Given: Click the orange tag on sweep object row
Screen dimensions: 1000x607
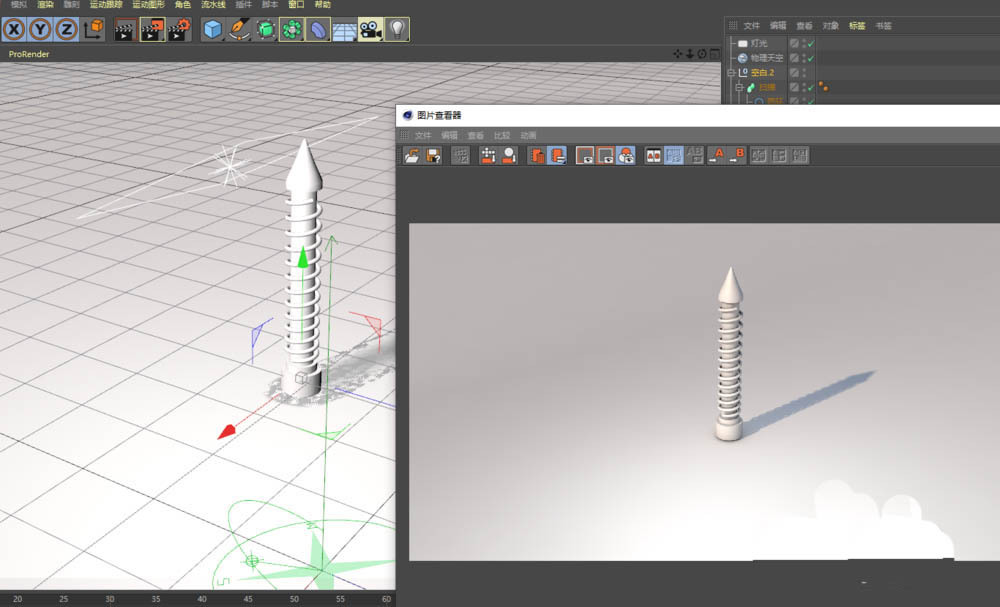Looking at the screenshot, I should click(x=823, y=86).
